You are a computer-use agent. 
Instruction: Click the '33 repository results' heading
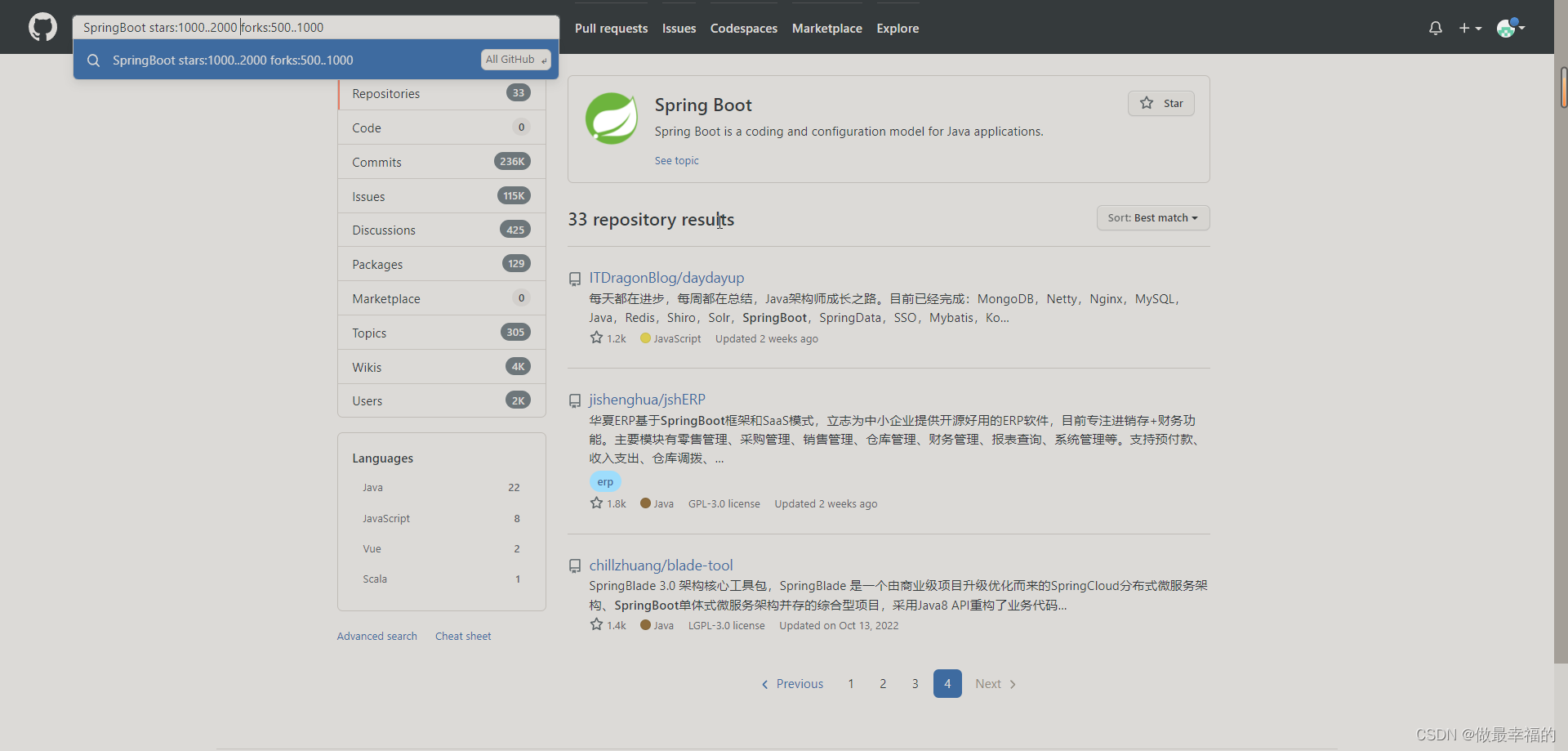click(x=651, y=220)
